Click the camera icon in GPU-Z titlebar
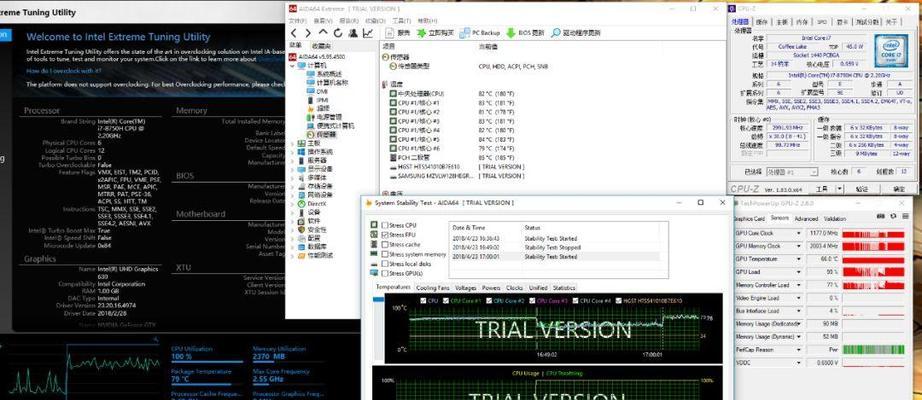Screen dimensions: 922x400 (883, 216)
